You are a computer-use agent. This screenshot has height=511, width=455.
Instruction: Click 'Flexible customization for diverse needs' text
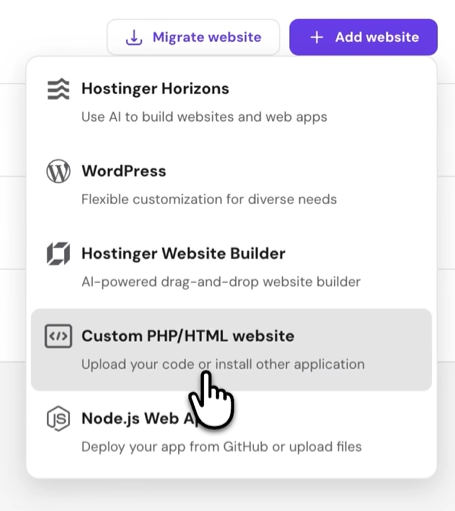click(209, 199)
